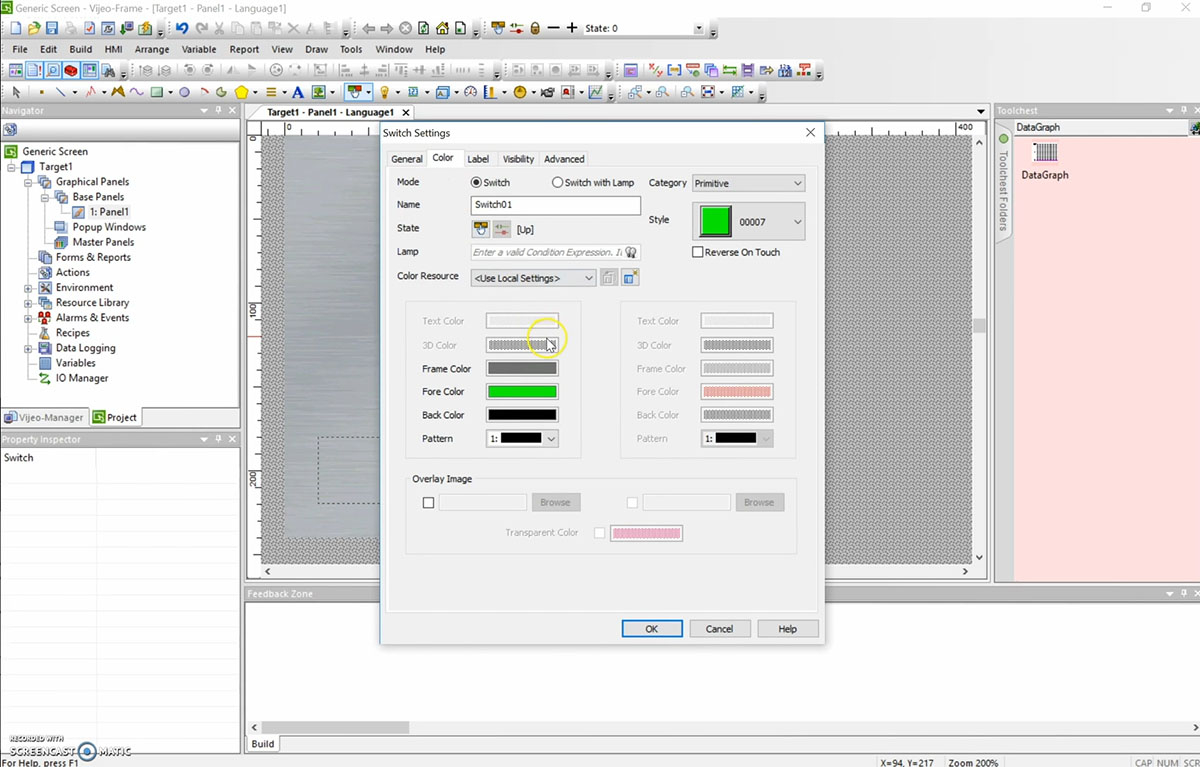Image resolution: width=1200 pixels, height=767 pixels.
Task: Click the Frame Color swatch in left group
Action: 522,368
